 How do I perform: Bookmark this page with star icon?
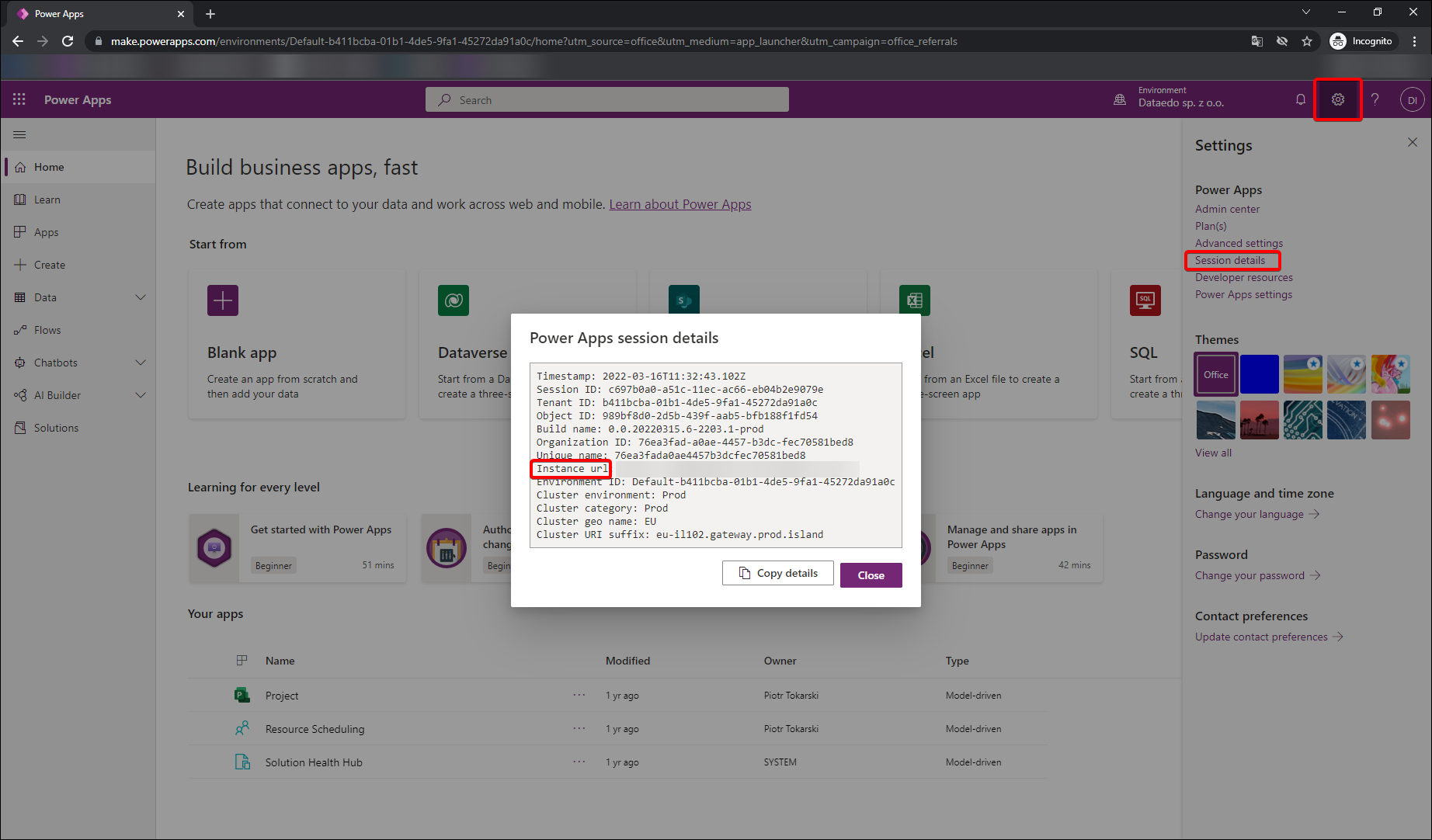coord(1307,41)
